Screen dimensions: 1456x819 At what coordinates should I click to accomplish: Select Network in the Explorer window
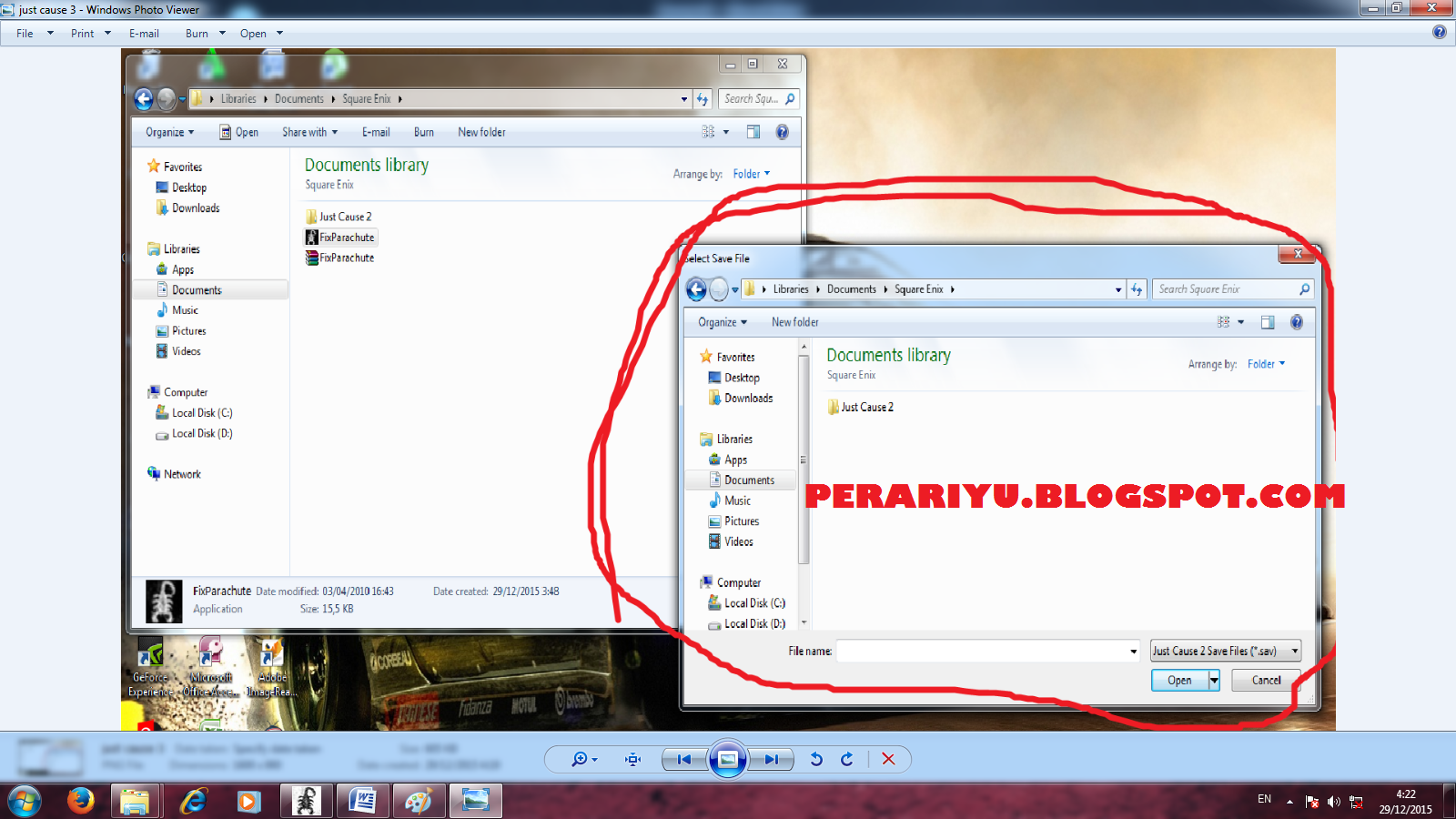coord(175,474)
